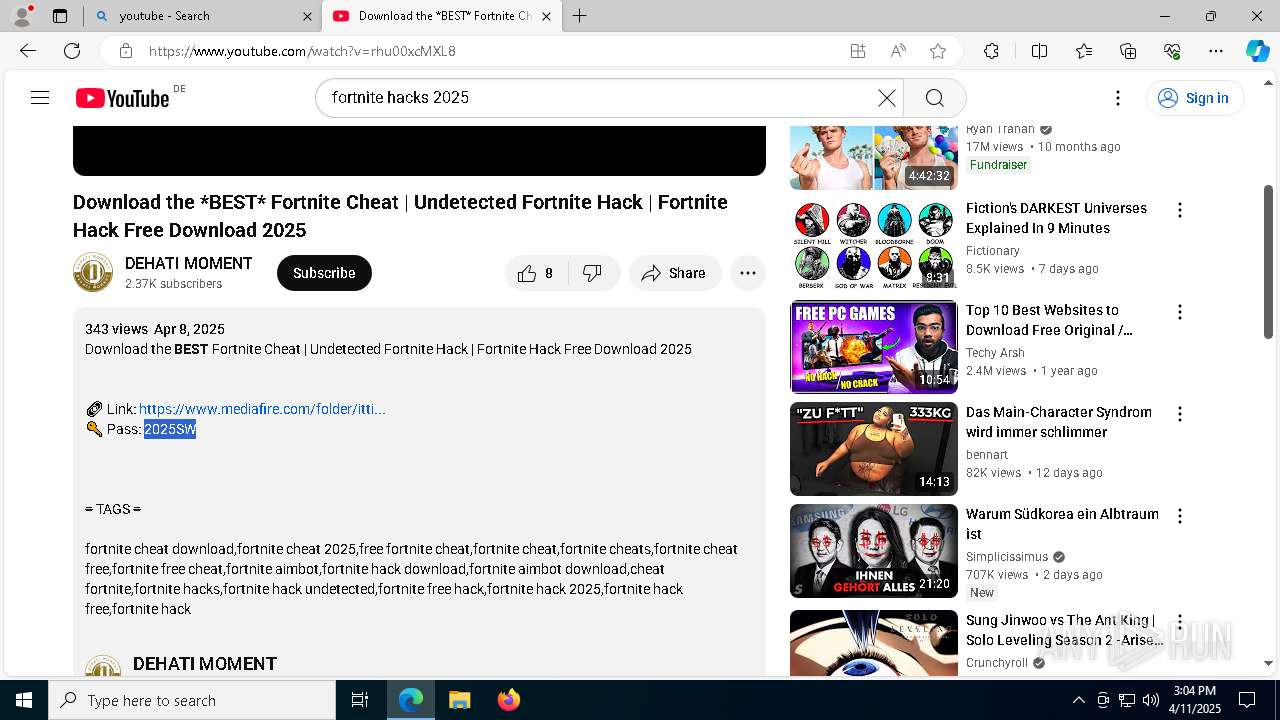1280x720 pixels.
Task: Open the Windows Start menu
Action: pyautogui.click(x=24, y=700)
